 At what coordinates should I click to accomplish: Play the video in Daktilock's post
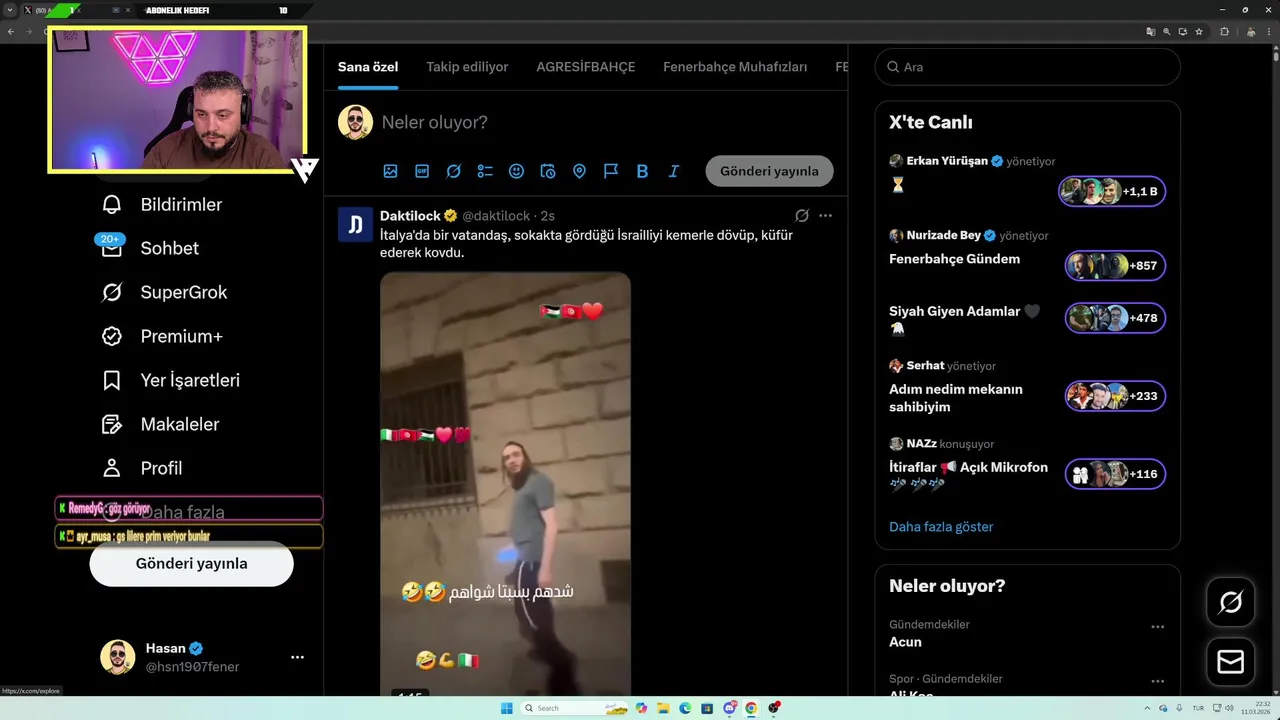505,484
